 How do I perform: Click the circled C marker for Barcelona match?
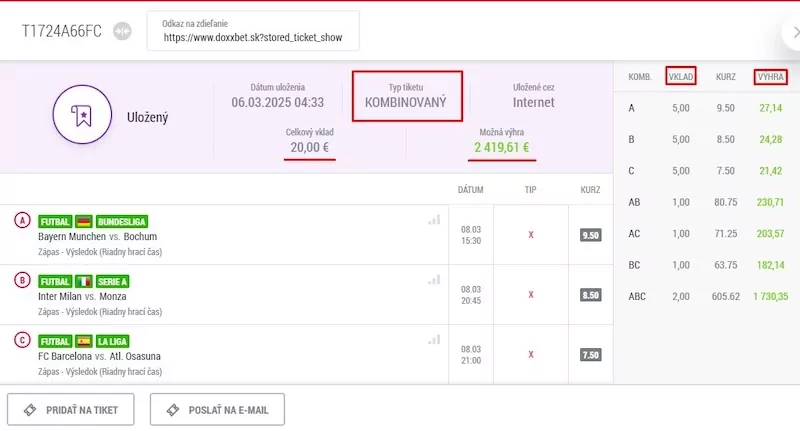tap(22, 340)
